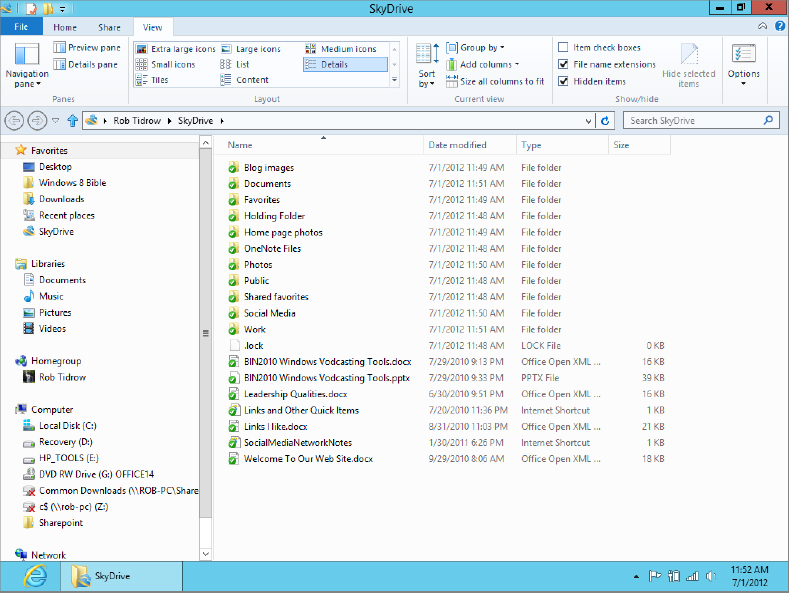Screen dimensions: 789x593
Task: Go back to previous location
Action: 14,121
